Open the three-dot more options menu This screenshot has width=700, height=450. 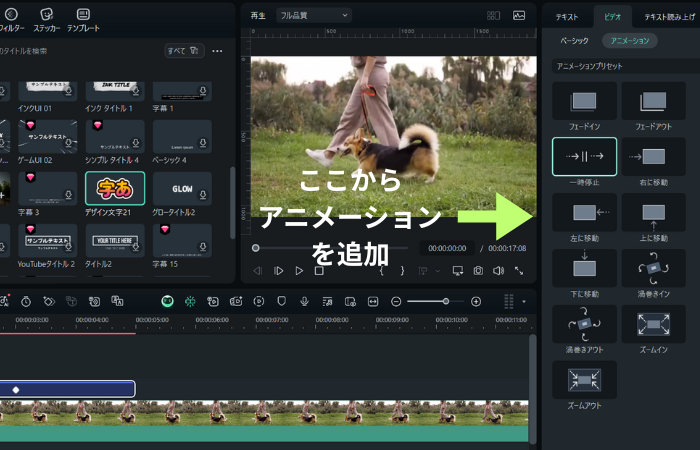click(x=217, y=51)
